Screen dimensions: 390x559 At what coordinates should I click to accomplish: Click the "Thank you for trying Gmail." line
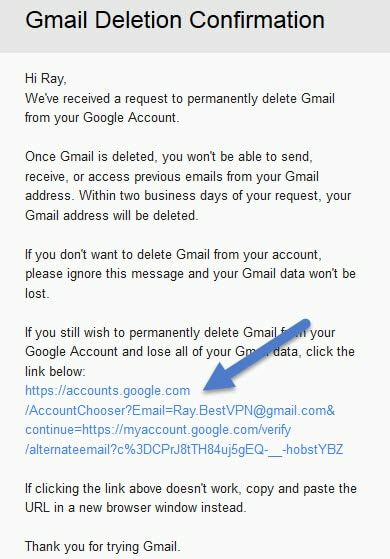click(103, 547)
